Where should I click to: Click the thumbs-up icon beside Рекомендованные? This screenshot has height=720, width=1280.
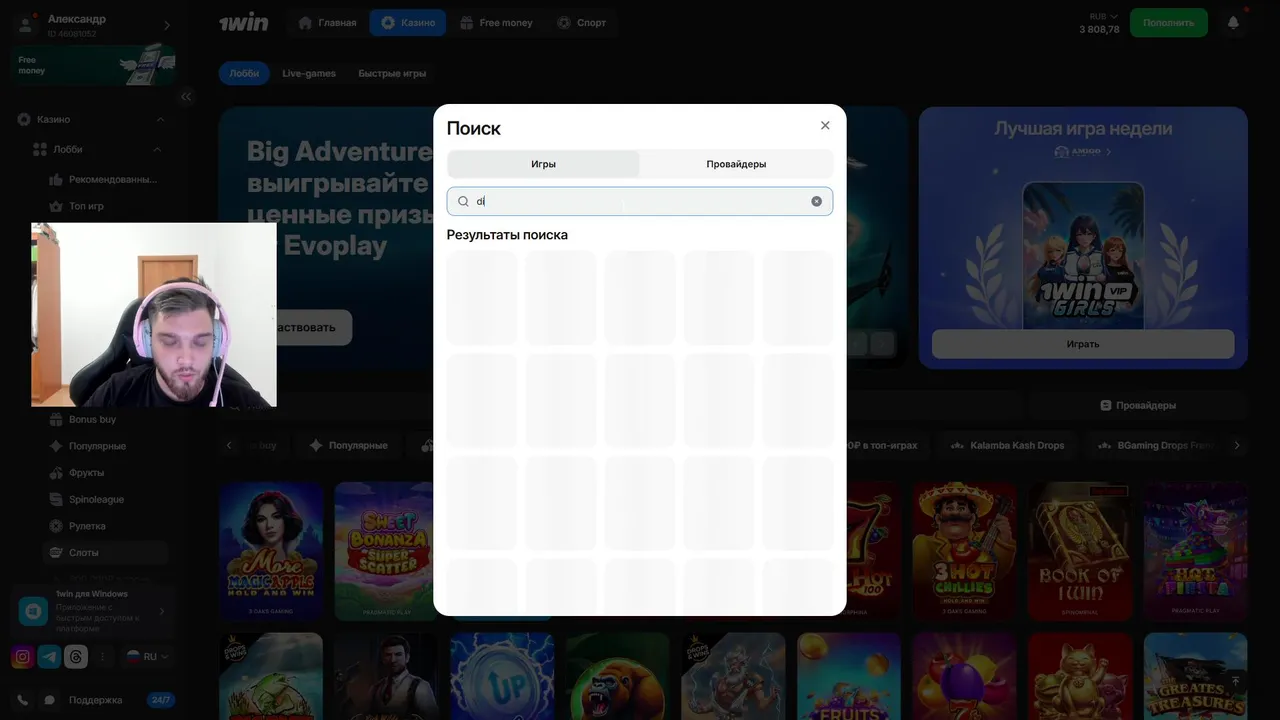click(57, 180)
